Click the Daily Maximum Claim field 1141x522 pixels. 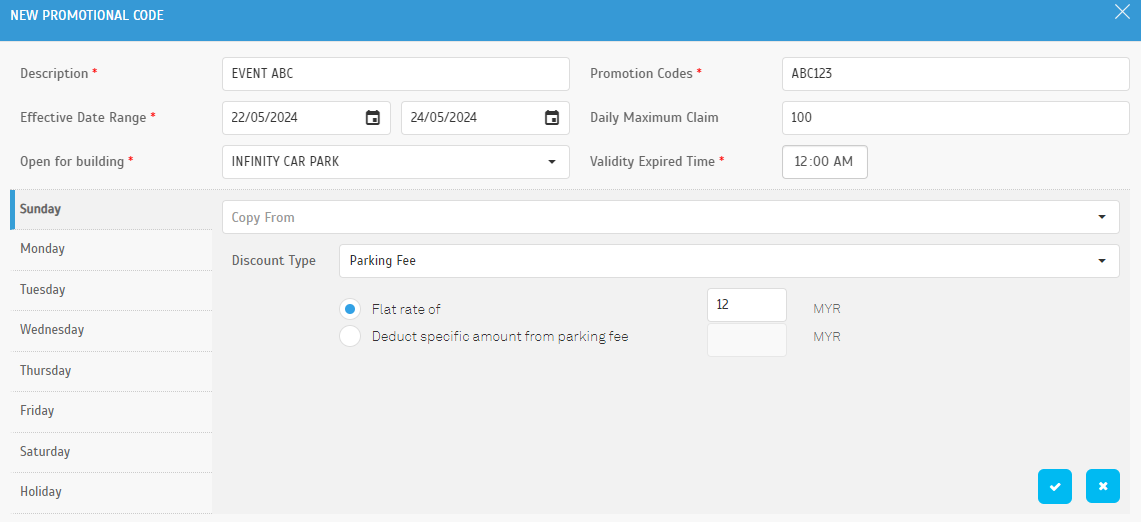(955, 118)
